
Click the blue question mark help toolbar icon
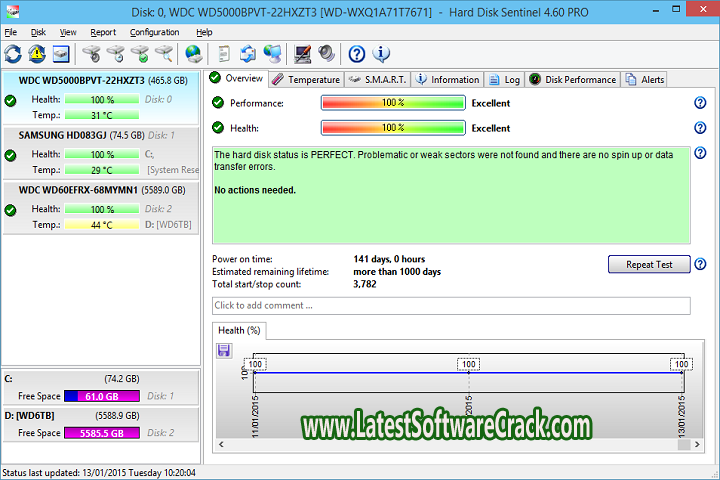click(x=357, y=54)
